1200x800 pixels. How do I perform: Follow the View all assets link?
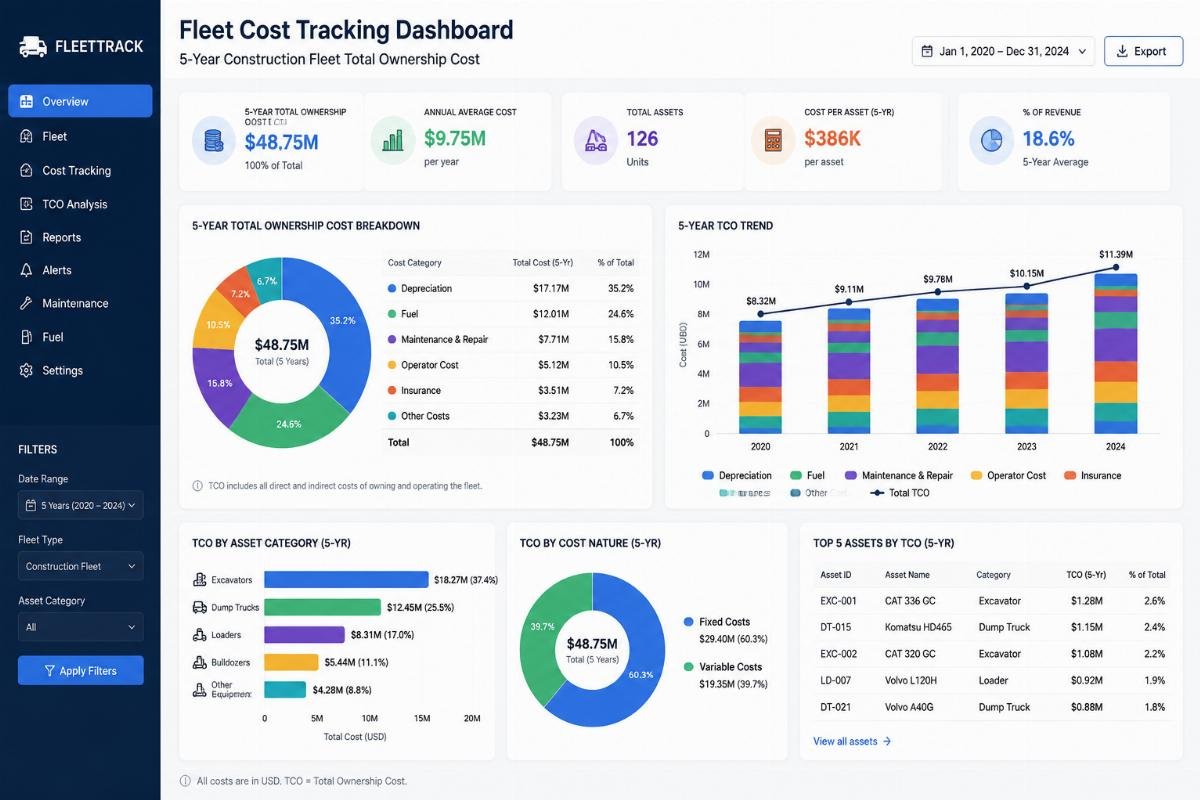coord(852,741)
